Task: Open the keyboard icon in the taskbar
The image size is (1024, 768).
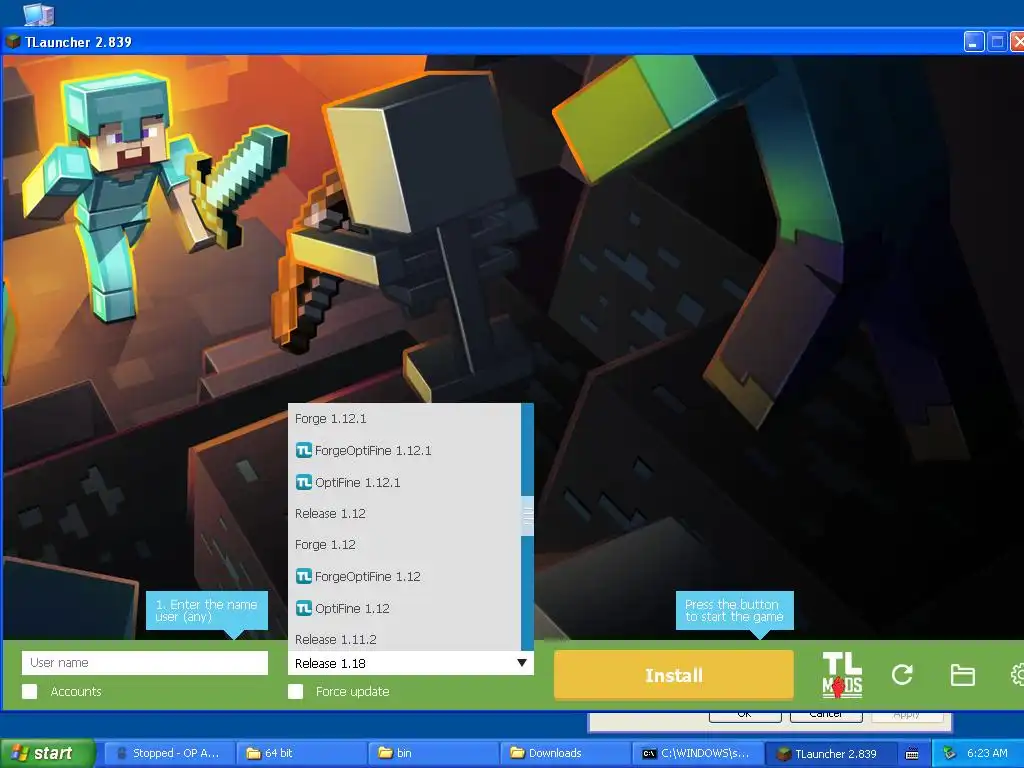Action: (912, 754)
